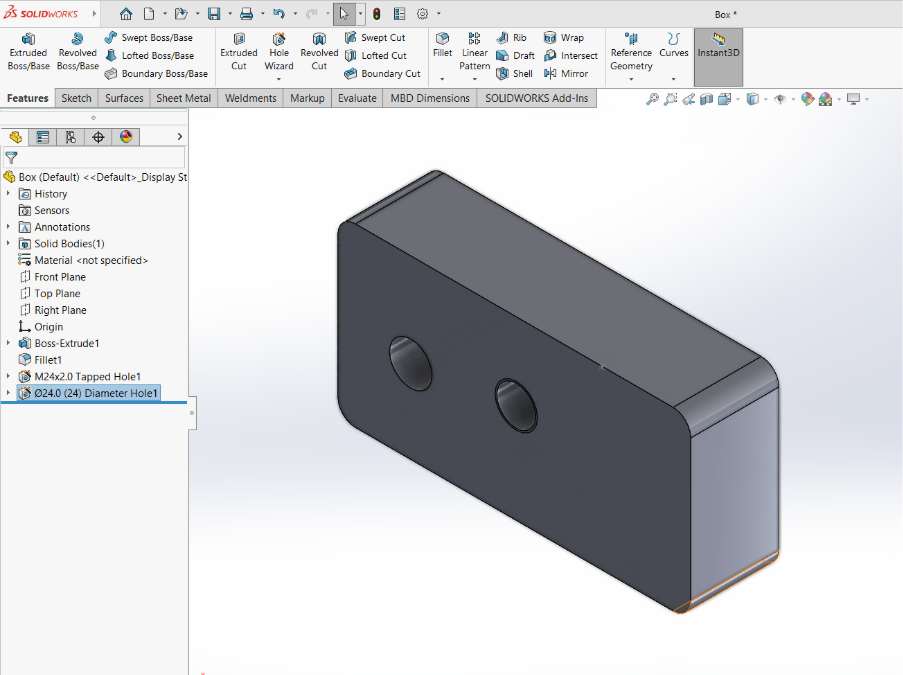This screenshot has width=903, height=675.
Task: Open the FeatureManager design tree tab
Action: tap(16, 137)
